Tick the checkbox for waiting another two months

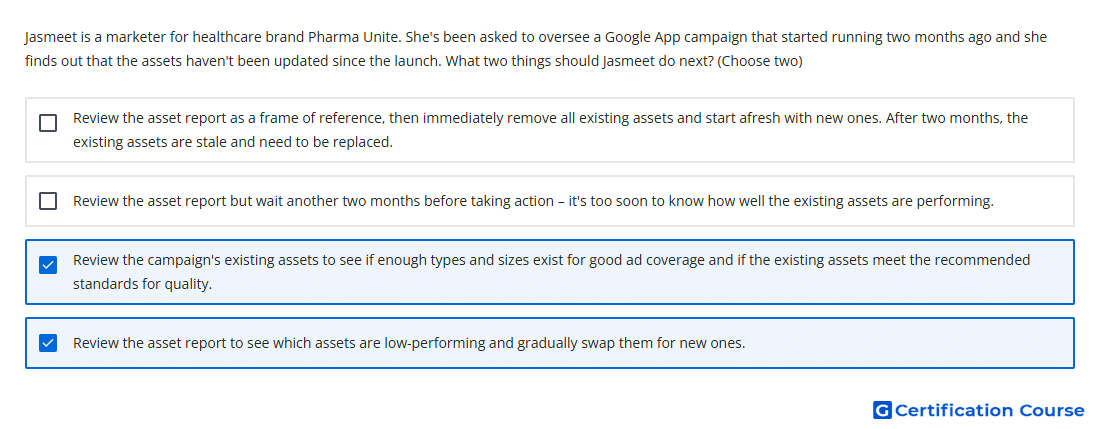tap(48, 201)
